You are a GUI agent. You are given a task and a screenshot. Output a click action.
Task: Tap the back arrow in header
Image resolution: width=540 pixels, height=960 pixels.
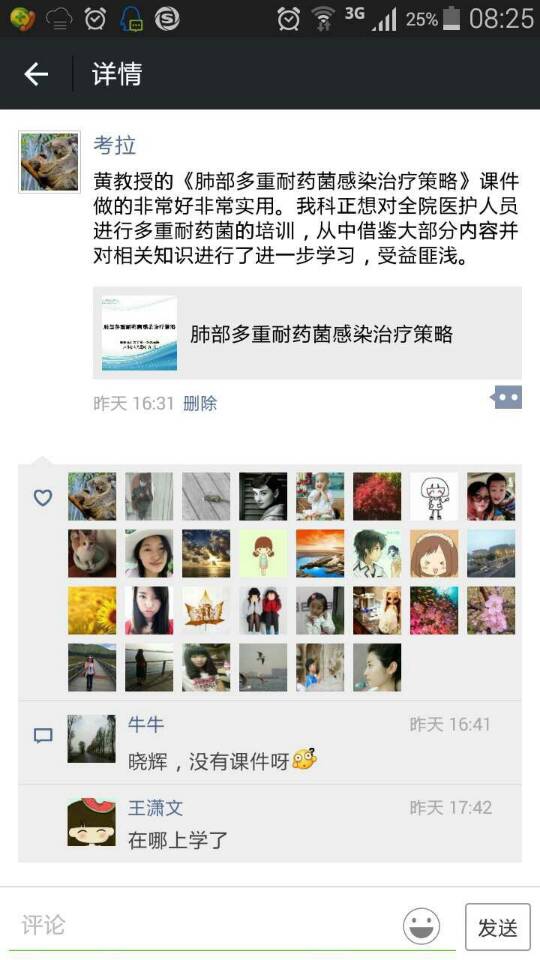[36, 74]
